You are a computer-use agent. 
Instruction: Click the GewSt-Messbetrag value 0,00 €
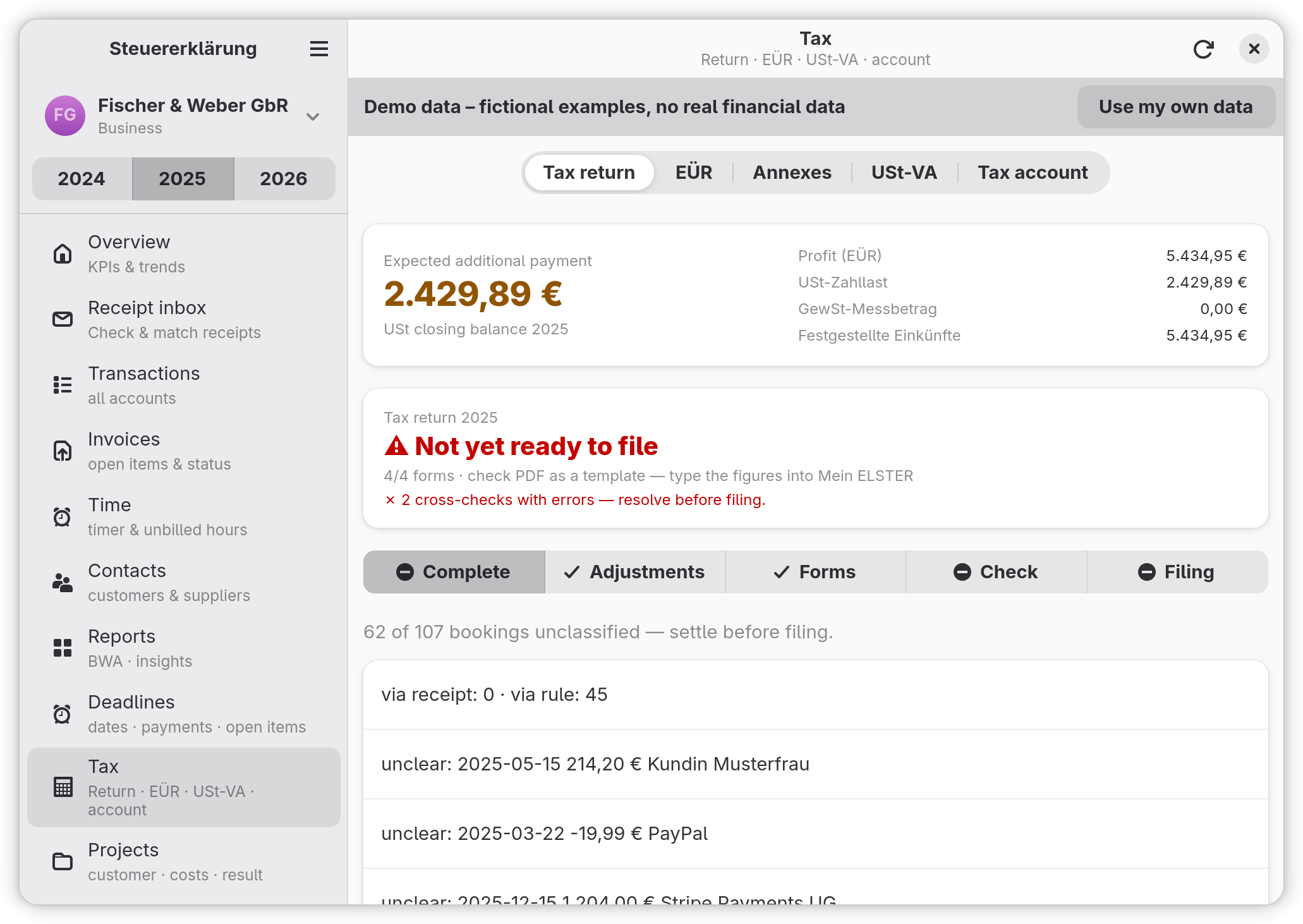[1223, 309]
